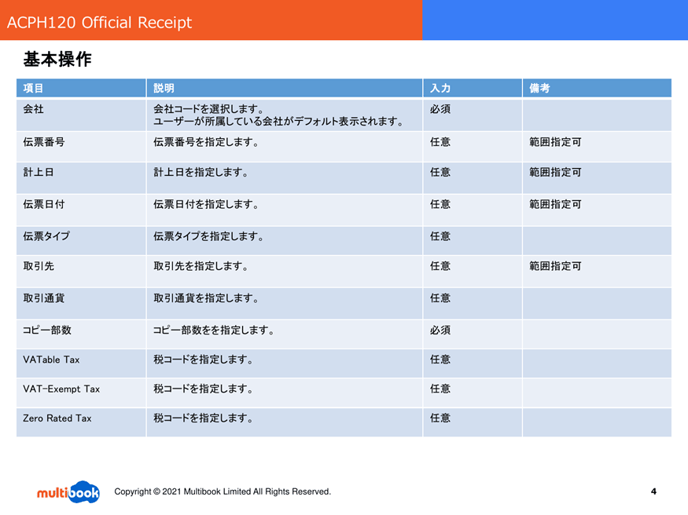Select the 'VATable Tax' item cell
The height and width of the screenshot is (515, 688).
coord(81,364)
